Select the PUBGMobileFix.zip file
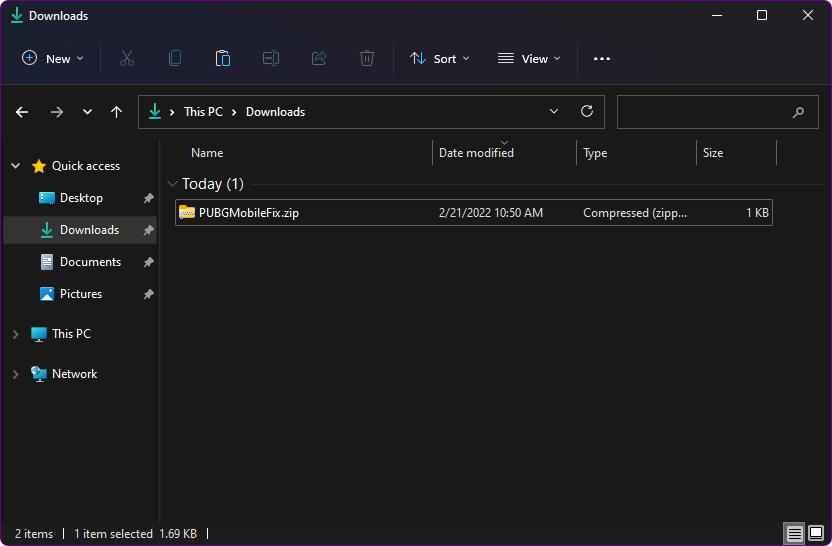The height and width of the screenshot is (546, 832). (249, 213)
